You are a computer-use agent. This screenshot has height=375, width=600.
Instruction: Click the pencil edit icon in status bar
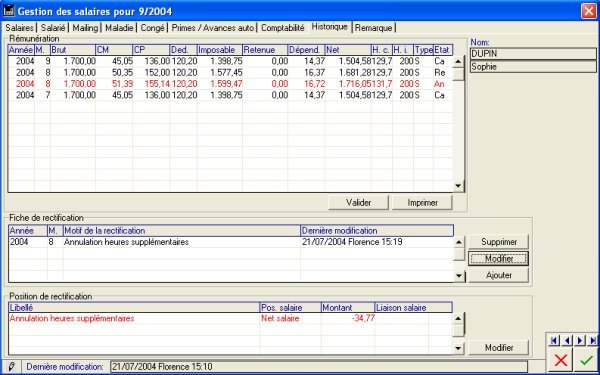[x=11, y=367]
